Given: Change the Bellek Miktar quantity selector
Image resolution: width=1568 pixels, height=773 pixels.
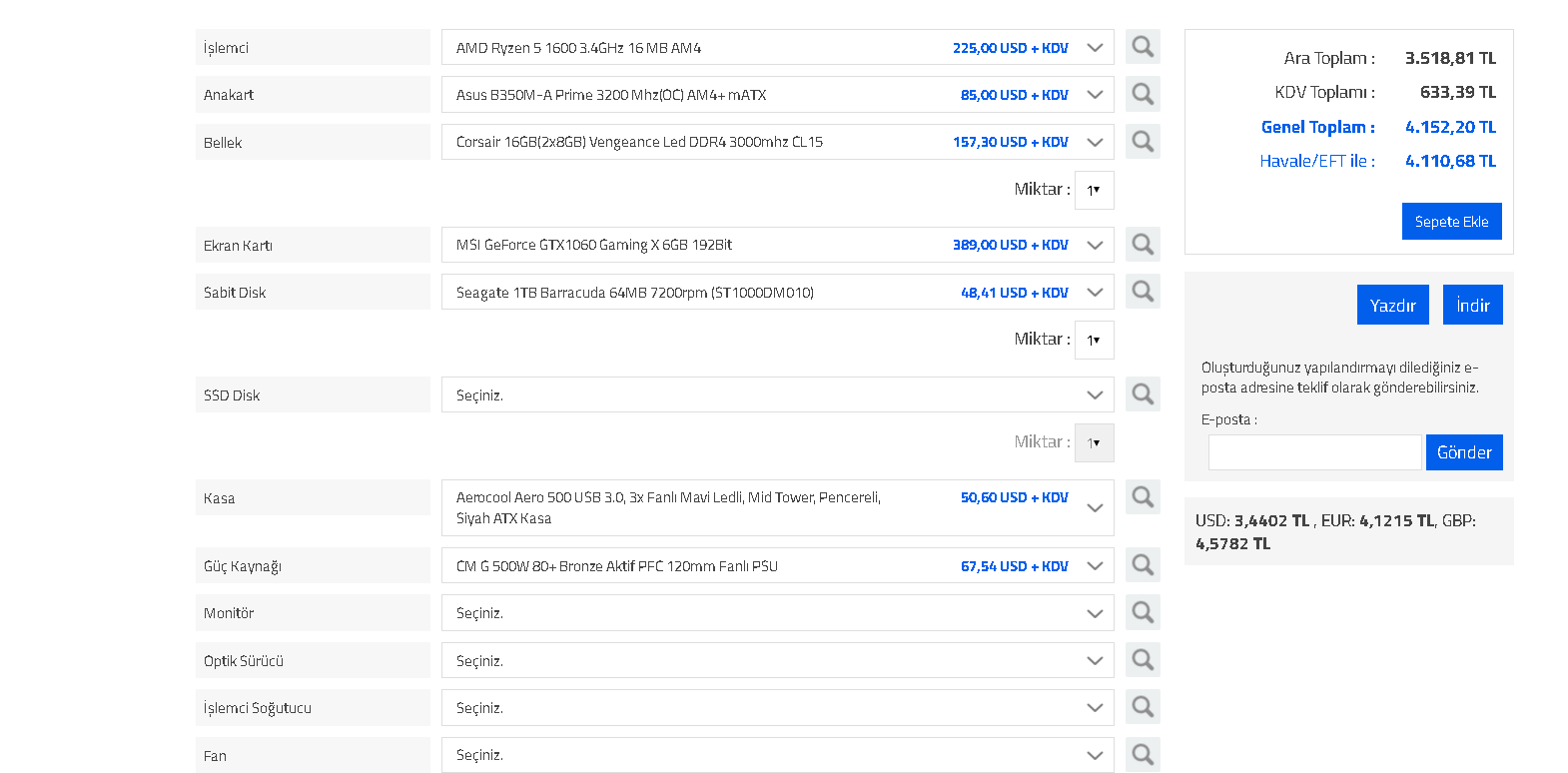Looking at the screenshot, I should click(1094, 190).
